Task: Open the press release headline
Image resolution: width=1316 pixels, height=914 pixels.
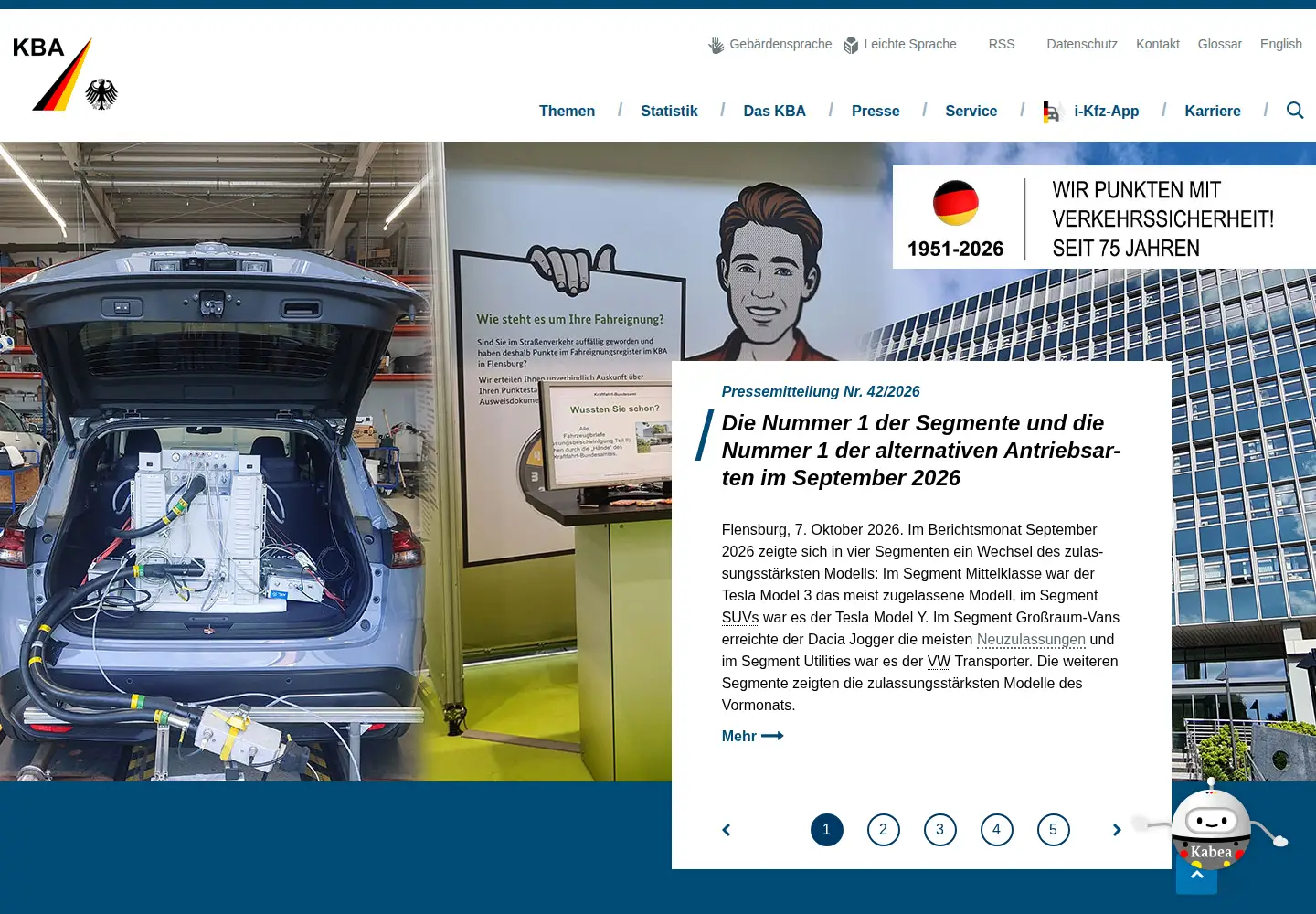Action: tap(921, 451)
